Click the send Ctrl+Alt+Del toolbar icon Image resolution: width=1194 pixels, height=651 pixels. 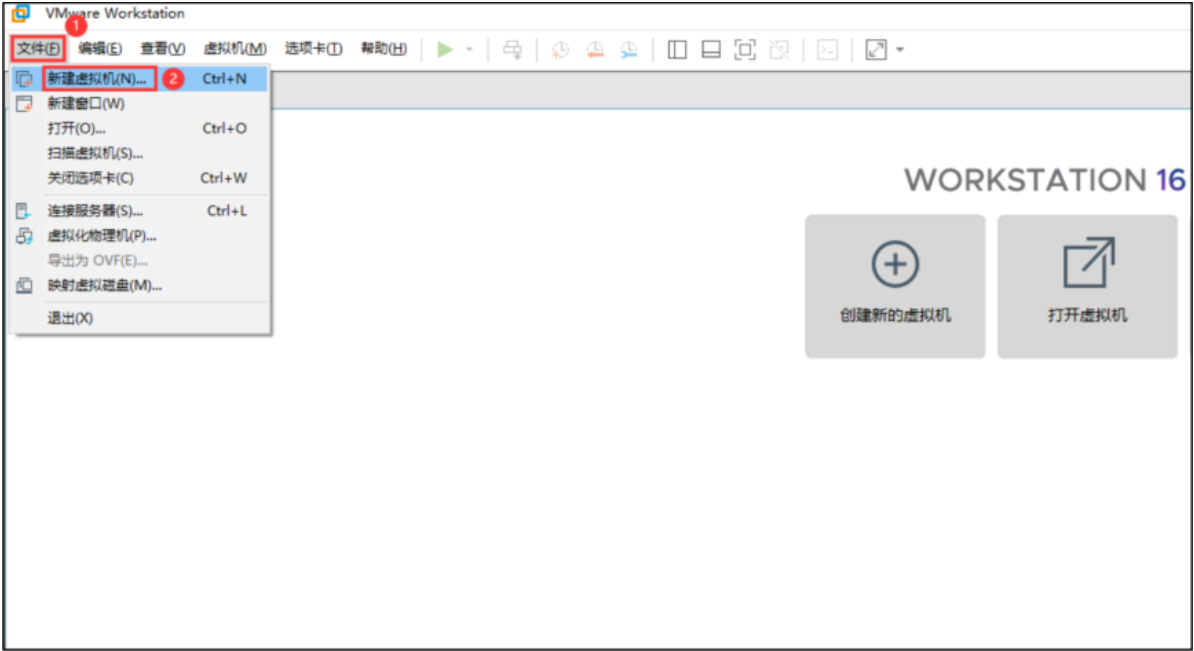(x=512, y=49)
